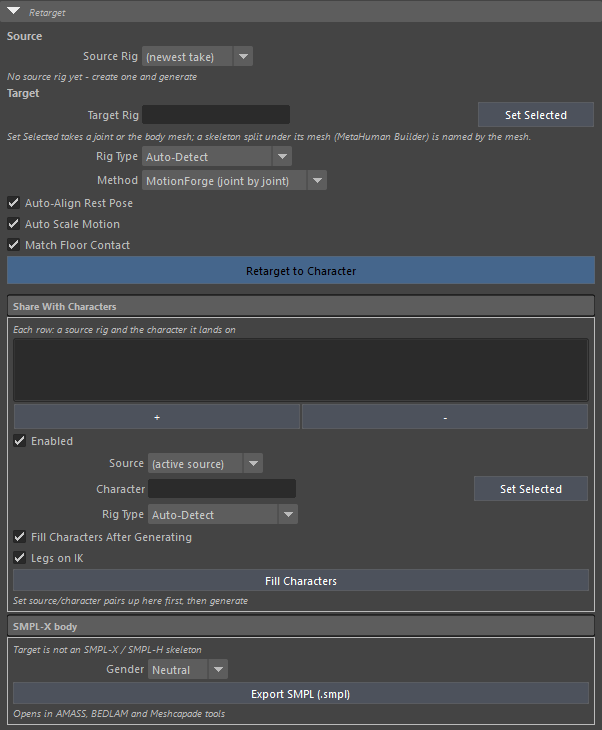Click Set Selected next to Character
Image resolution: width=602 pixels, height=730 pixels.
point(531,489)
